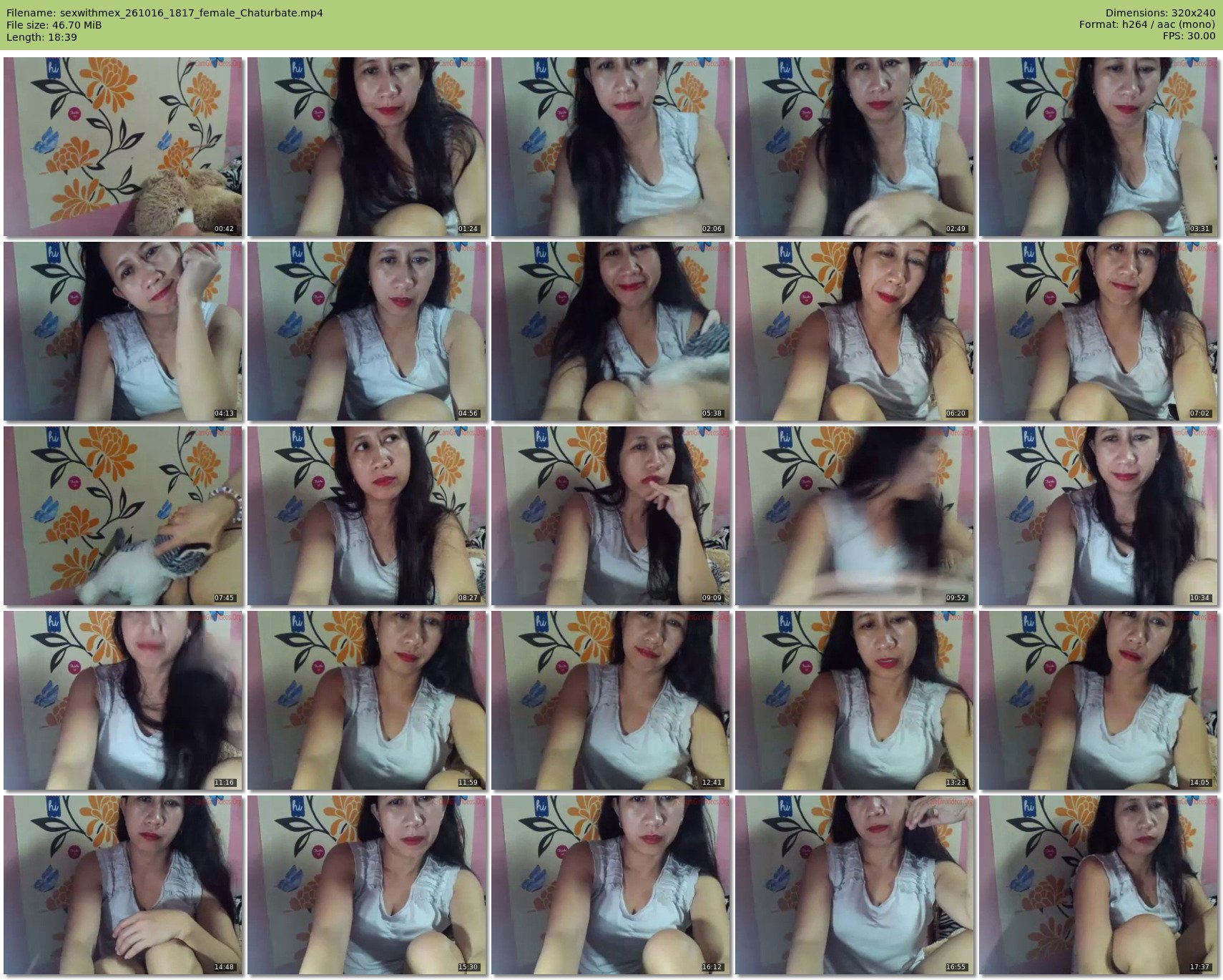
Task: Select the frame at 01:24
Action: tap(366, 147)
